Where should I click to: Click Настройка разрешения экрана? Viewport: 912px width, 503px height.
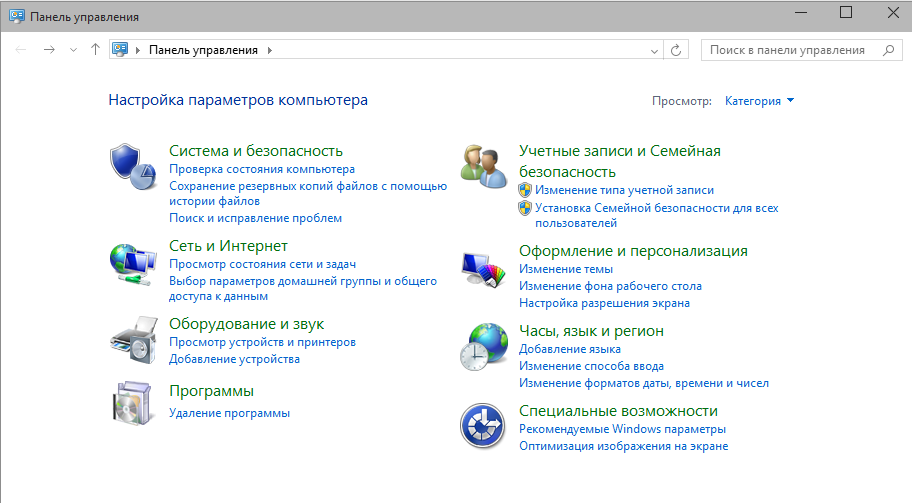click(604, 303)
